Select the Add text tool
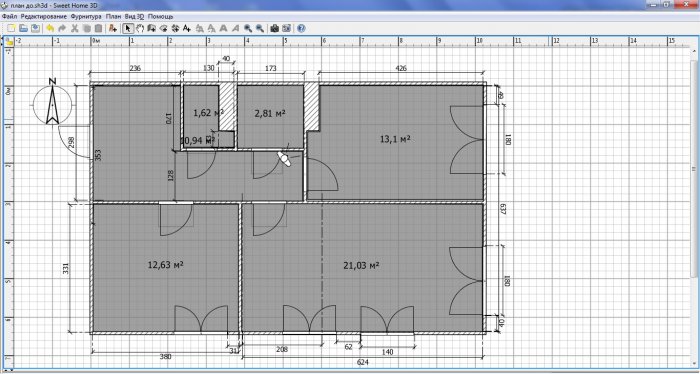Viewport: 700px width, 374px height. click(187, 28)
